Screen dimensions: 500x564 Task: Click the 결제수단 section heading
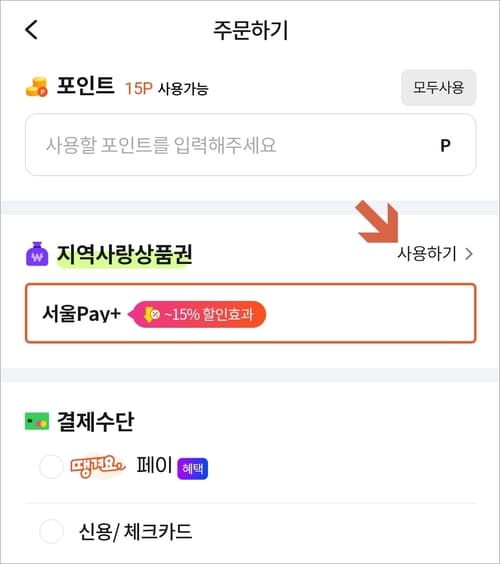coord(96,421)
